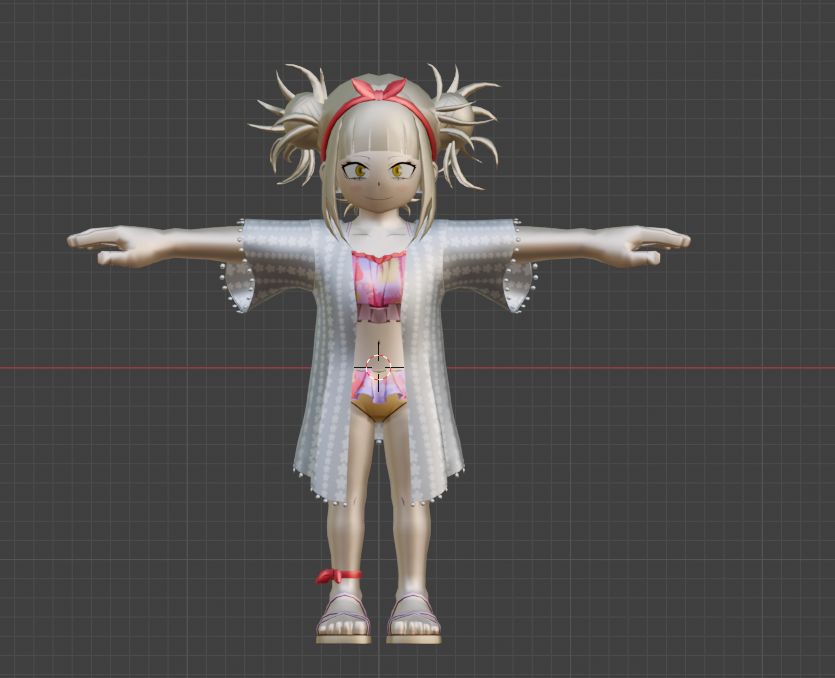Select the red bow on the headband
Viewport: 835px width, 678px height.
[x=379, y=89]
